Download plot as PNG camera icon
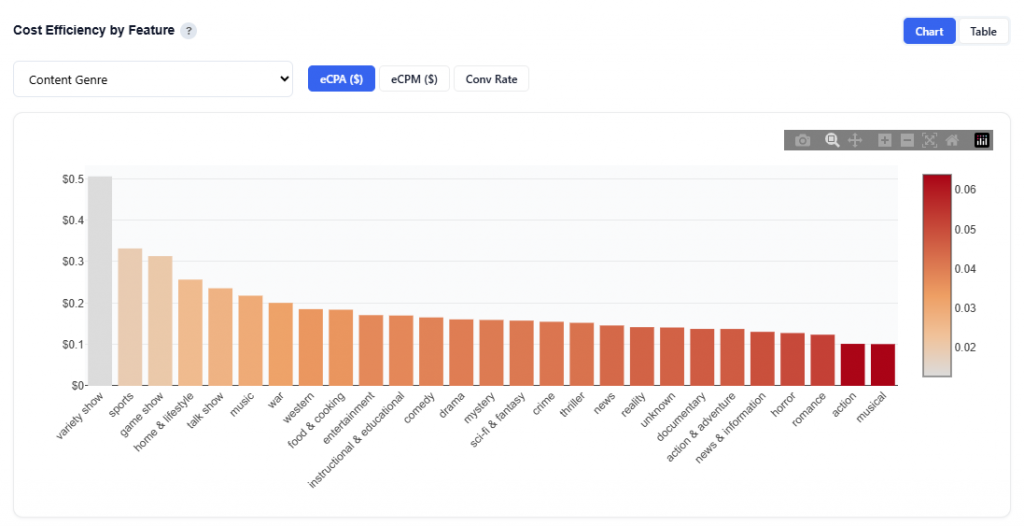 802,141
